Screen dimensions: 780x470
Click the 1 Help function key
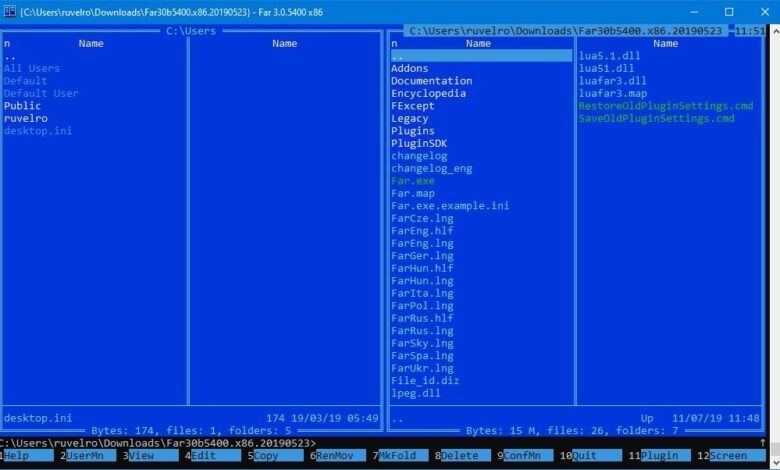coord(26,456)
